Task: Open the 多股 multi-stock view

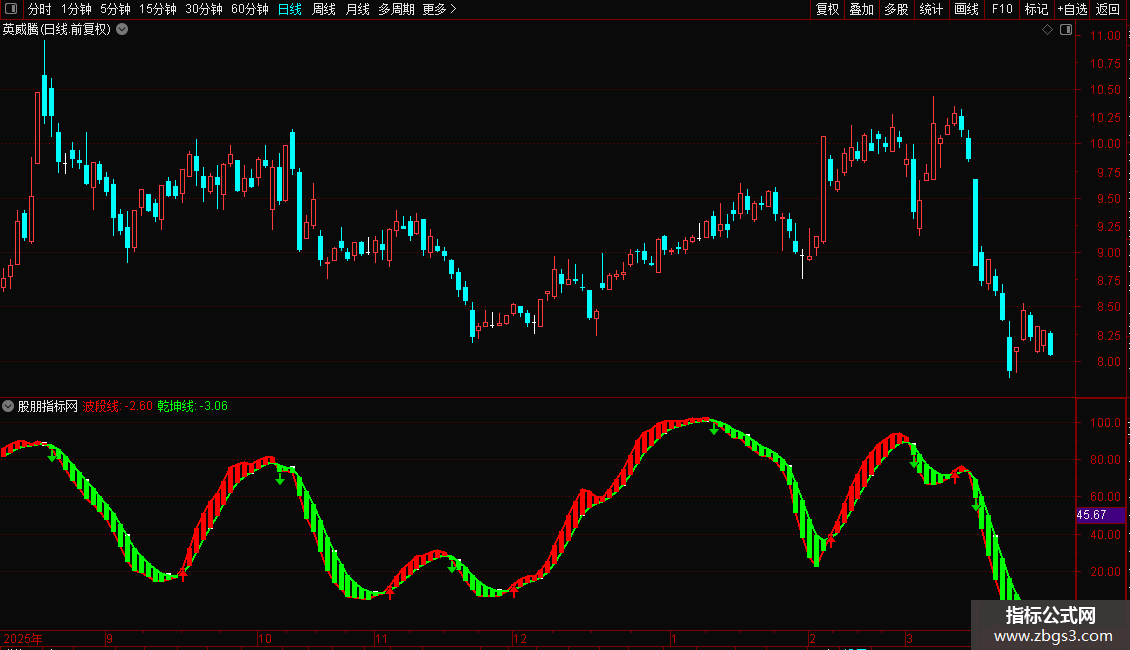Action: 897,9
